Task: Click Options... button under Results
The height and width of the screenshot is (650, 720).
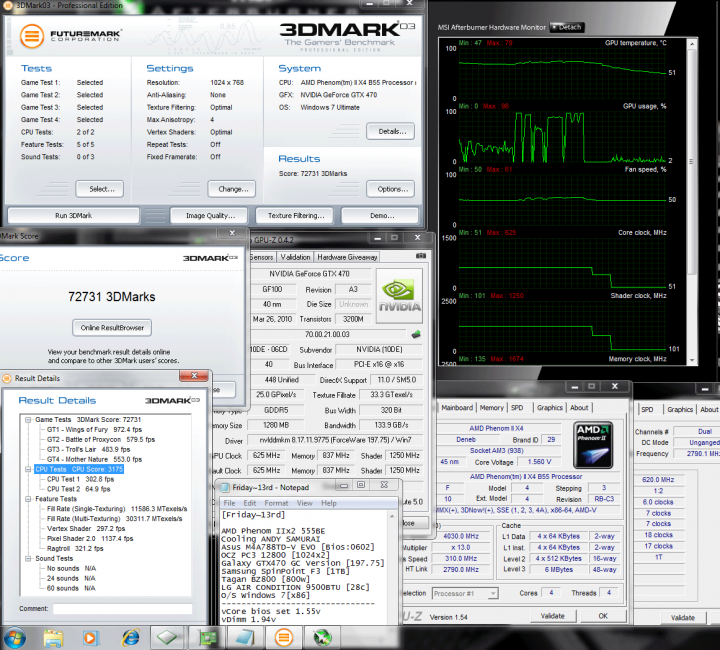Action: point(390,189)
